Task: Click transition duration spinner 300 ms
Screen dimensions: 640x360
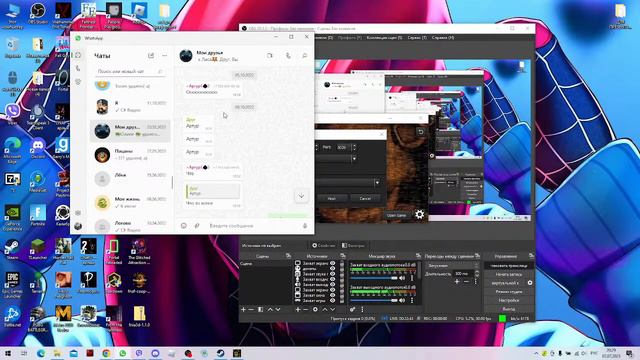Action: click(x=466, y=274)
